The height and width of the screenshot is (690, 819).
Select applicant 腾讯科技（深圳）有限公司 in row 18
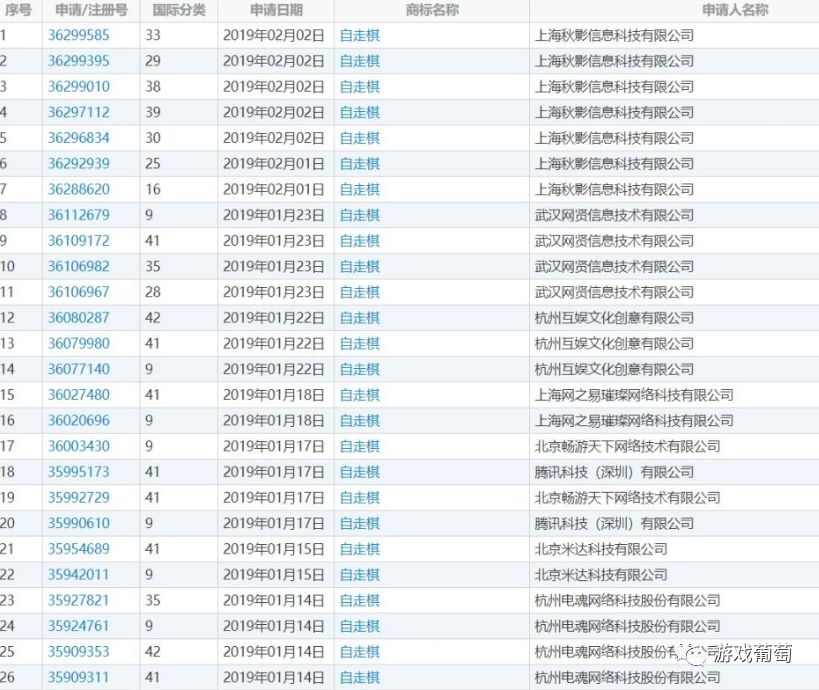(614, 472)
